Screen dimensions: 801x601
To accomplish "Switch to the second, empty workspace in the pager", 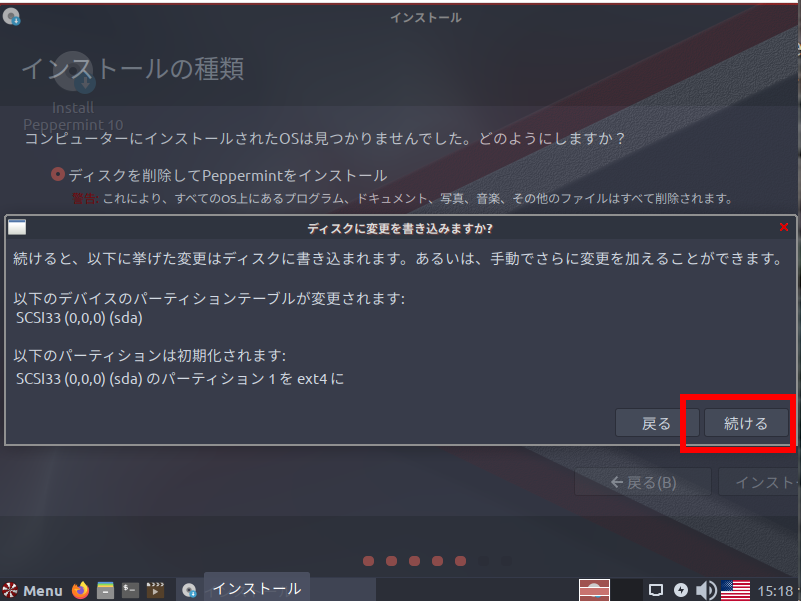I will 626,590.
